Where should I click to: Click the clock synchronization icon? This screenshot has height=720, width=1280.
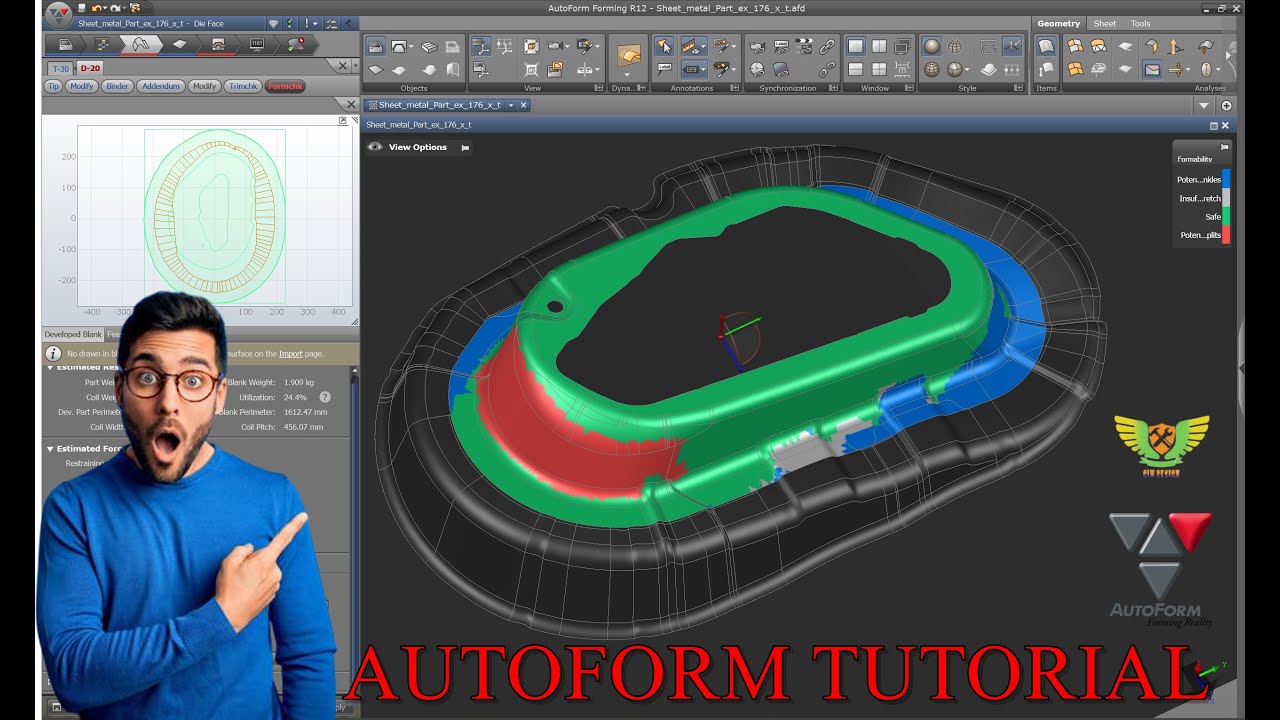pos(757,69)
